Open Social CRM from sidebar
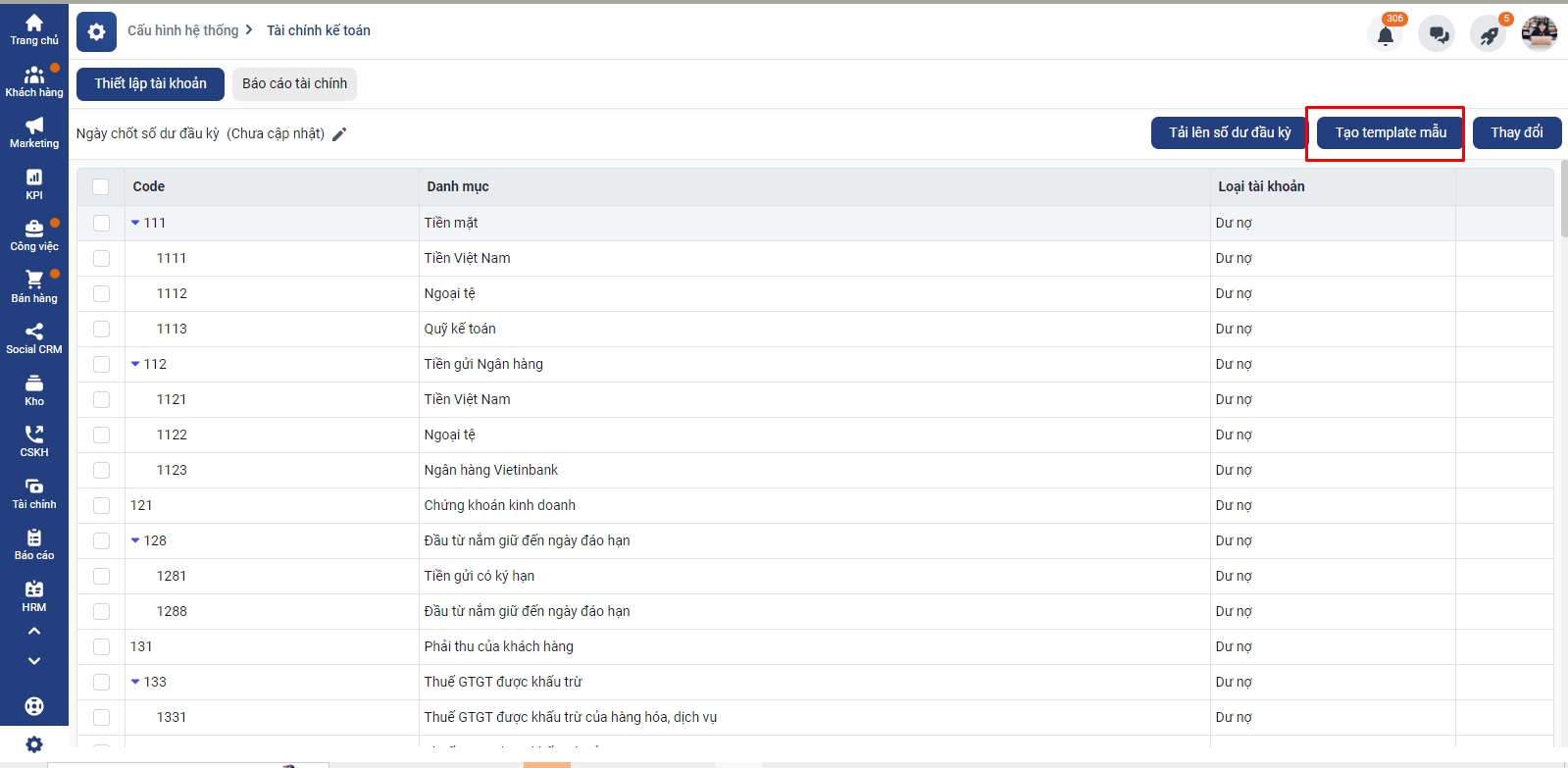 pos(34,338)
